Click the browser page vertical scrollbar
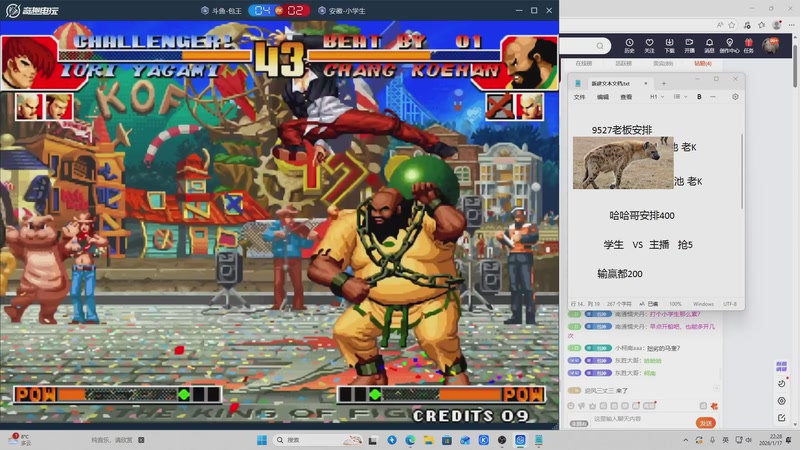The image size is (800, 450). (795, 66)
